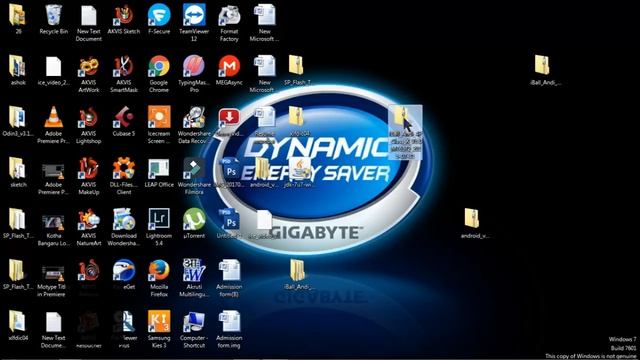The image size is (640, 360).
Task: Open Computer - Shortcut
Action: 194,322
